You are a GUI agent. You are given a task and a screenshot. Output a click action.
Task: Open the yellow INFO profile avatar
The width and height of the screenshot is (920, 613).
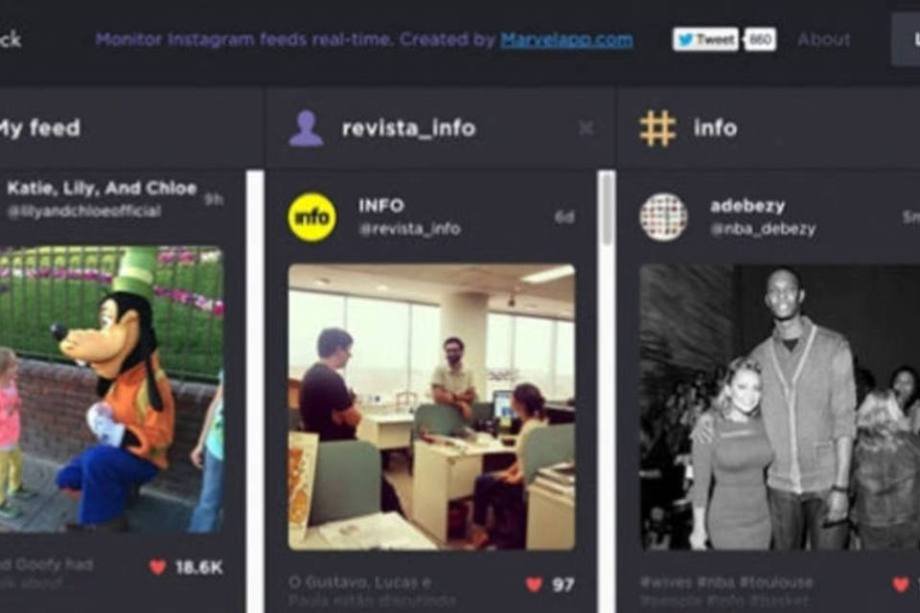click(x=312, y=217)
